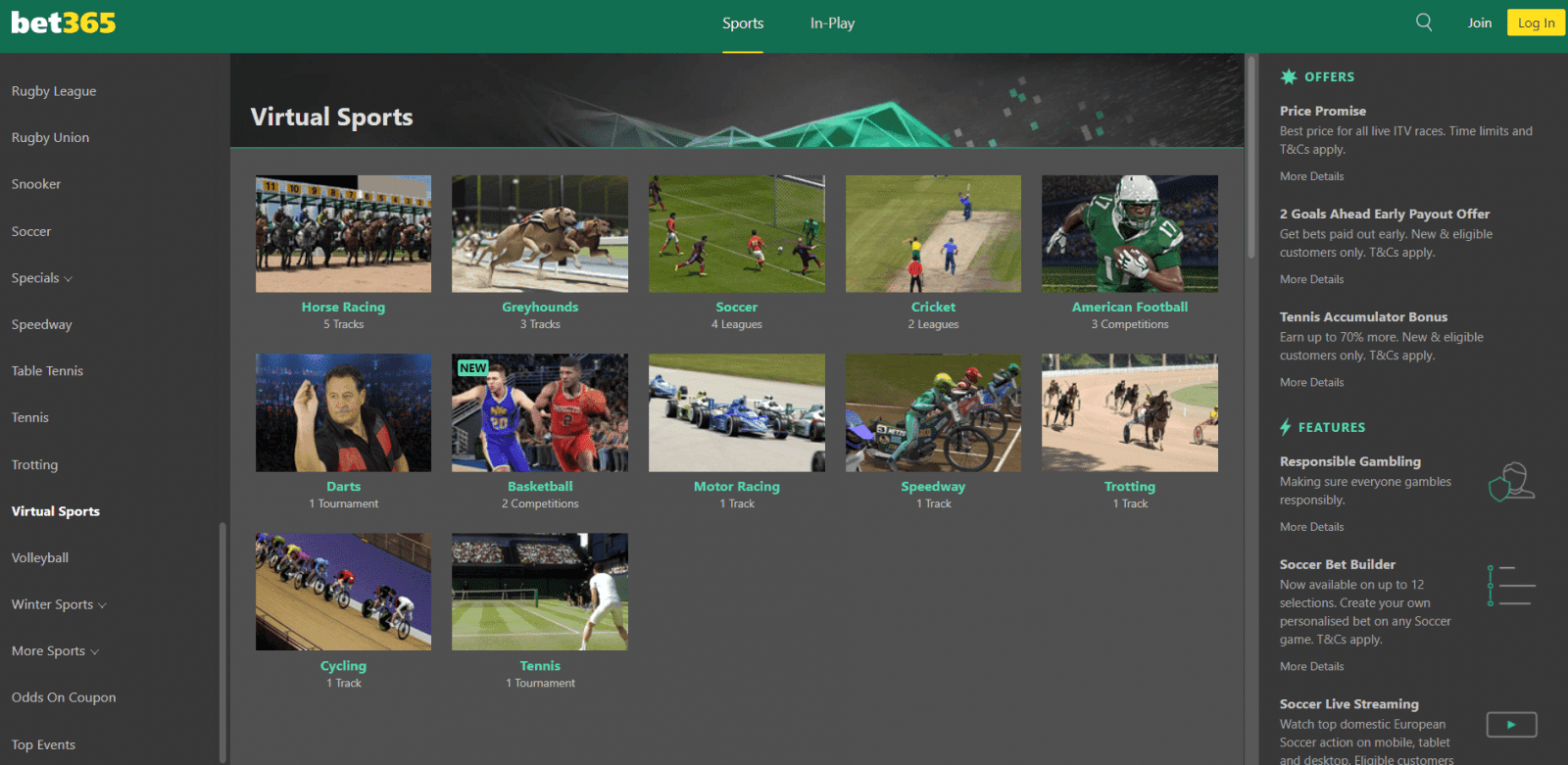This screenshot has height=765, width=1568.
Task: Select Virtual Sports in sidebar
Action: [56, 511]
